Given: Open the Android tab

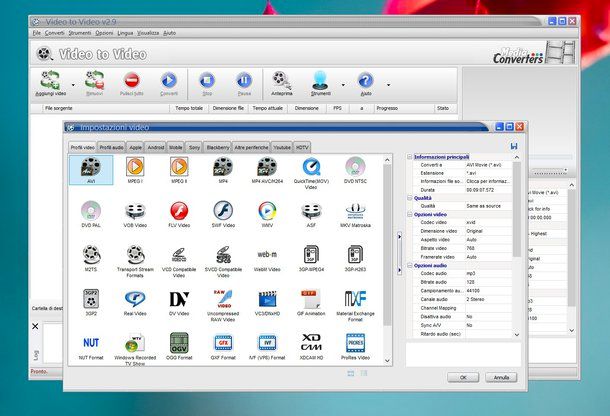Looking at the screenshot, I should 156,147.
